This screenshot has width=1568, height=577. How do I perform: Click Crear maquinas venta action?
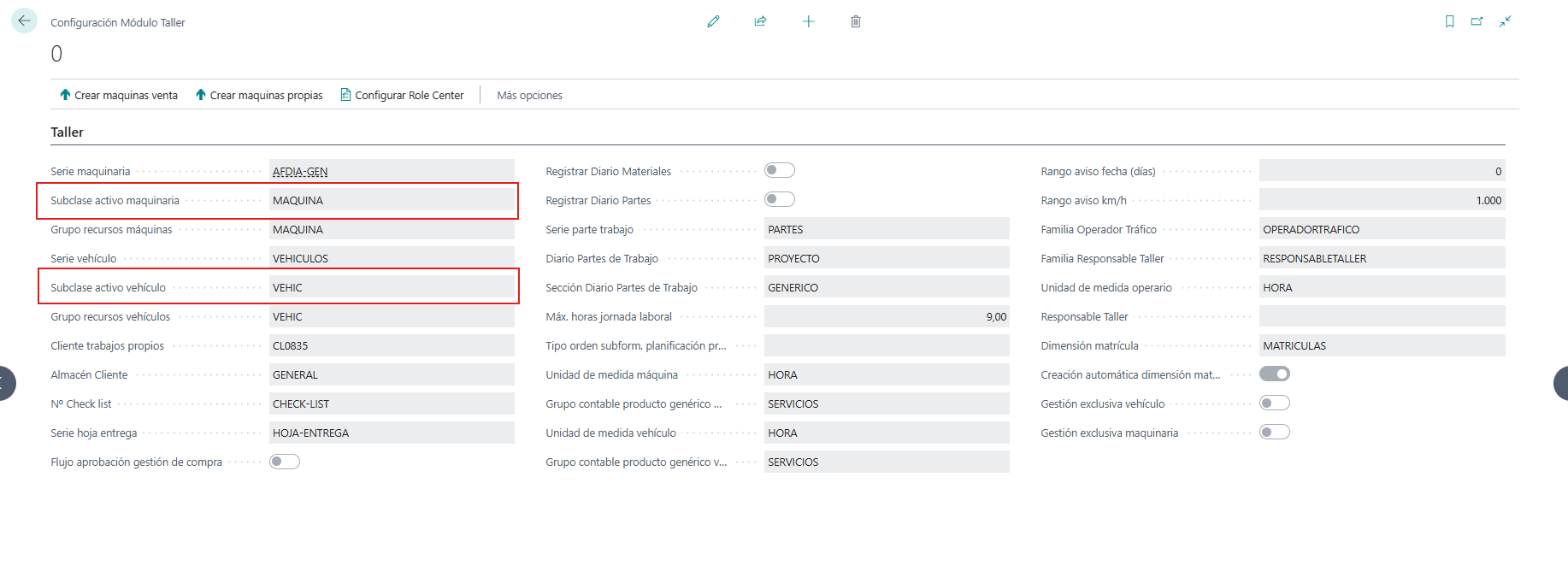pos(119,95)
